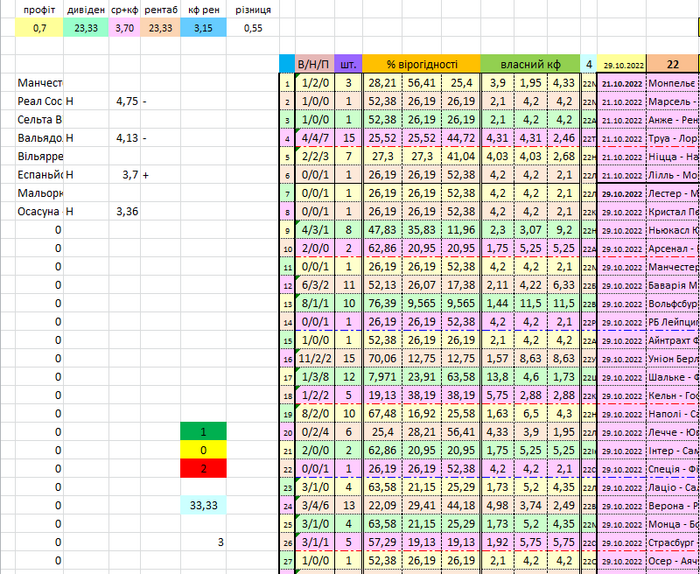
Task: Click the 62,86 cell in row 10
Action: tap(383, 248)
